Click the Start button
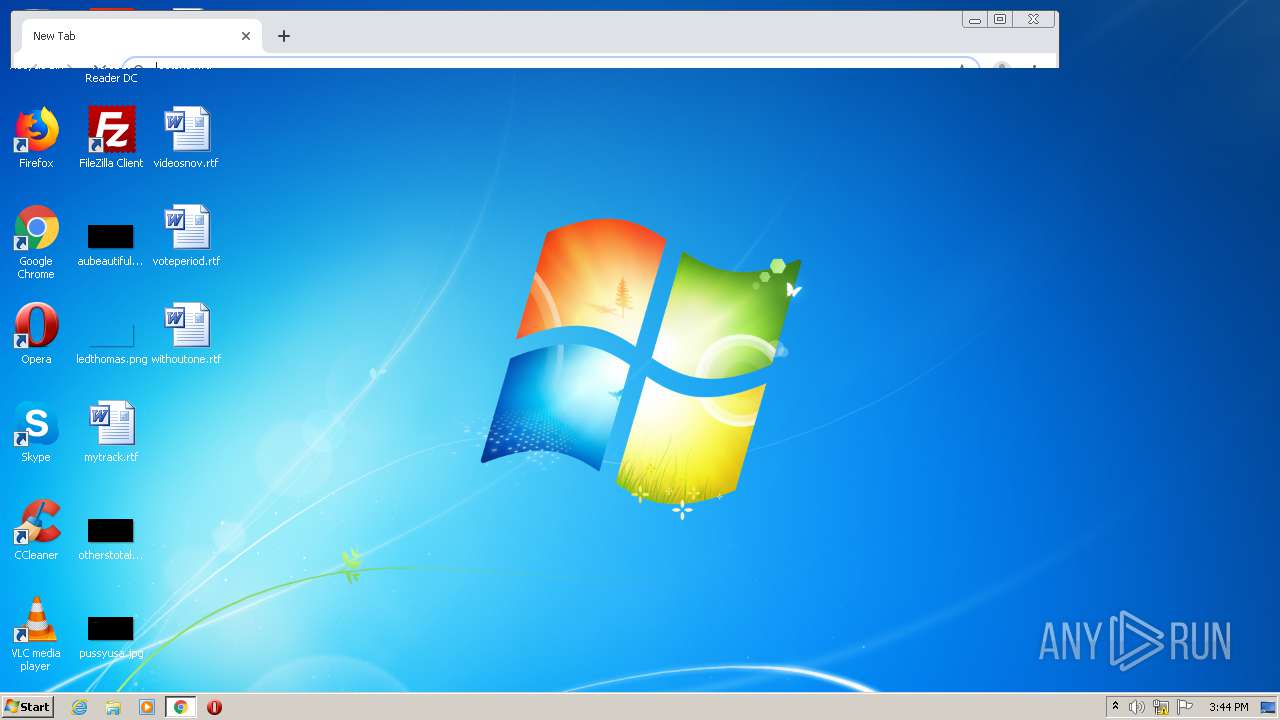The height and width of the screenshot is (720, 1280). pos(27,706)
